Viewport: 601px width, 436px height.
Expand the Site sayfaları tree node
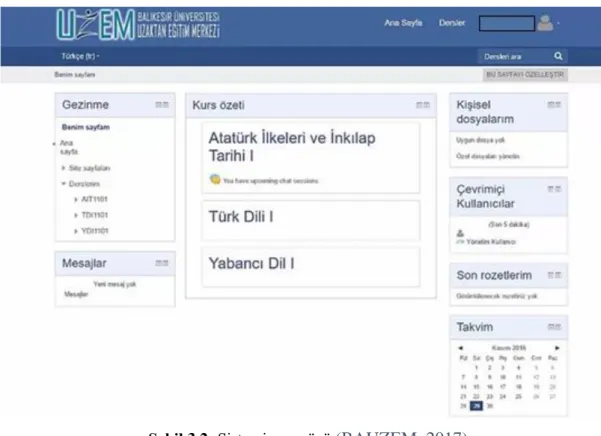coord(64,168)
